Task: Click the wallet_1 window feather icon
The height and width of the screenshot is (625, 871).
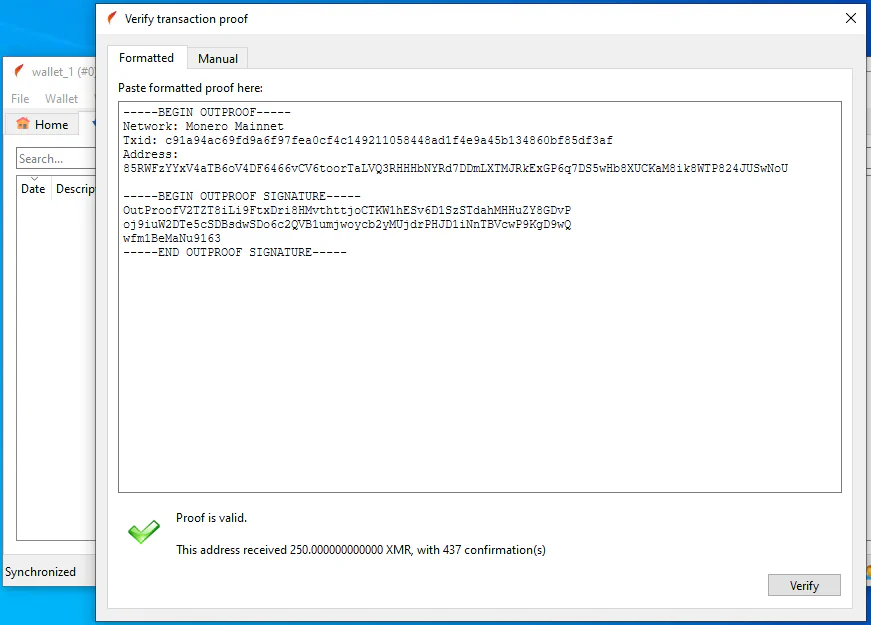Action: tap(19, 71)
